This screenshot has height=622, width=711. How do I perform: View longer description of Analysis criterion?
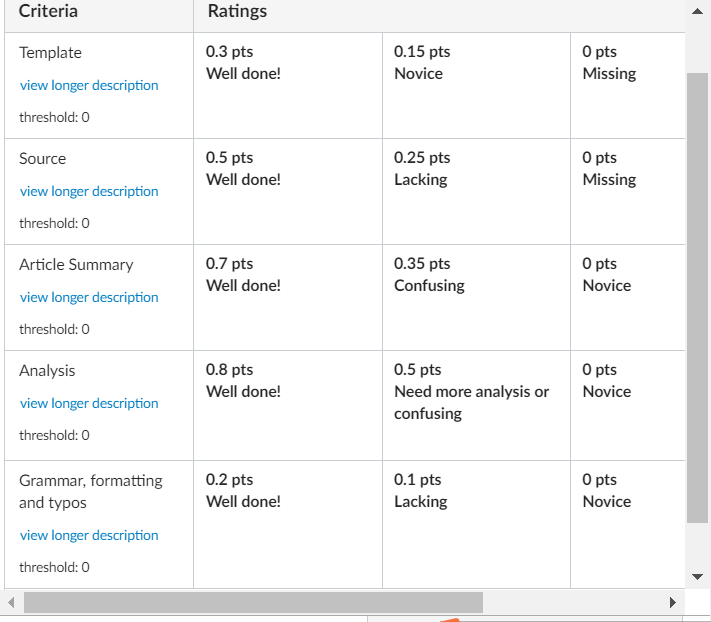click(89, 403)
